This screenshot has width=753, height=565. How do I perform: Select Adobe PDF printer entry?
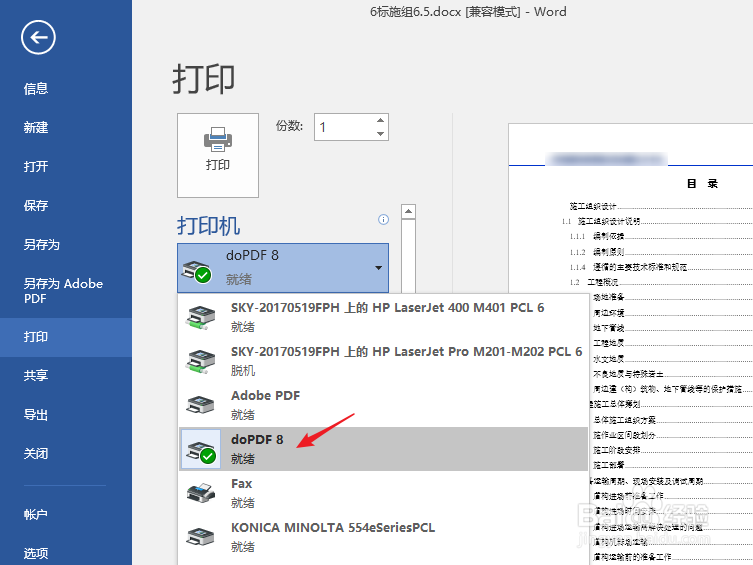(383, 405)
